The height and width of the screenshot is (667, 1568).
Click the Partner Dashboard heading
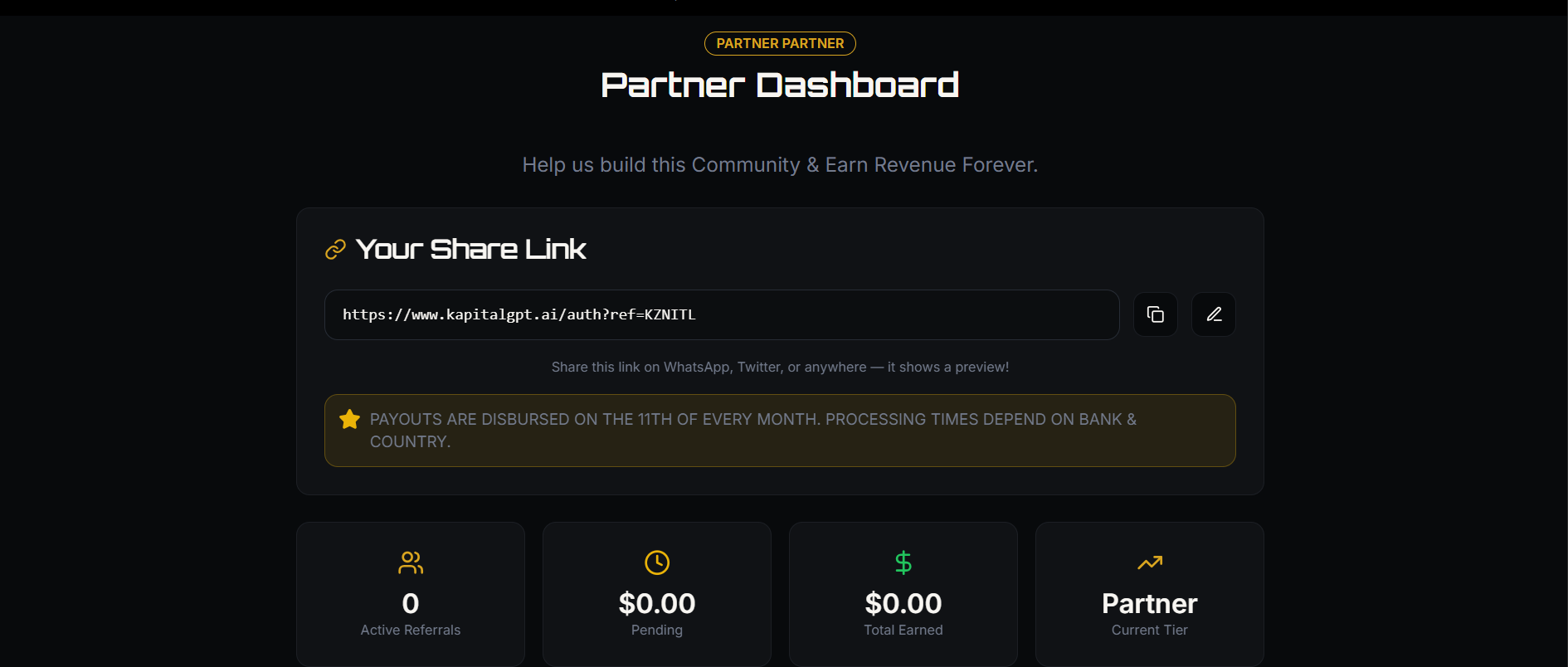(780, 85)
